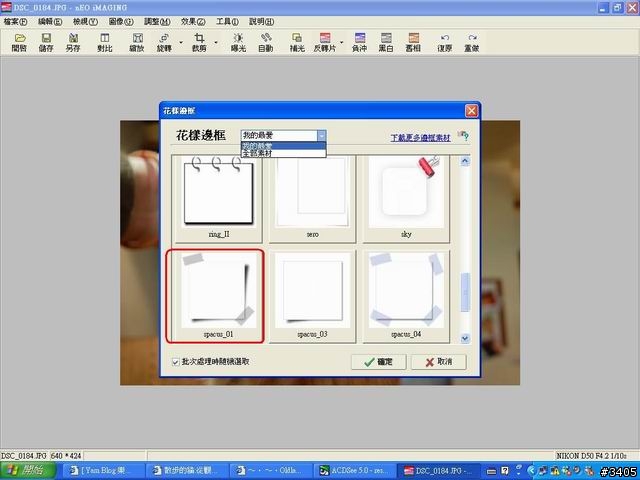Switch to the Yam Blog taskbar window
Image resolution: width=640 pixels, height=480 pixels.
105,471
